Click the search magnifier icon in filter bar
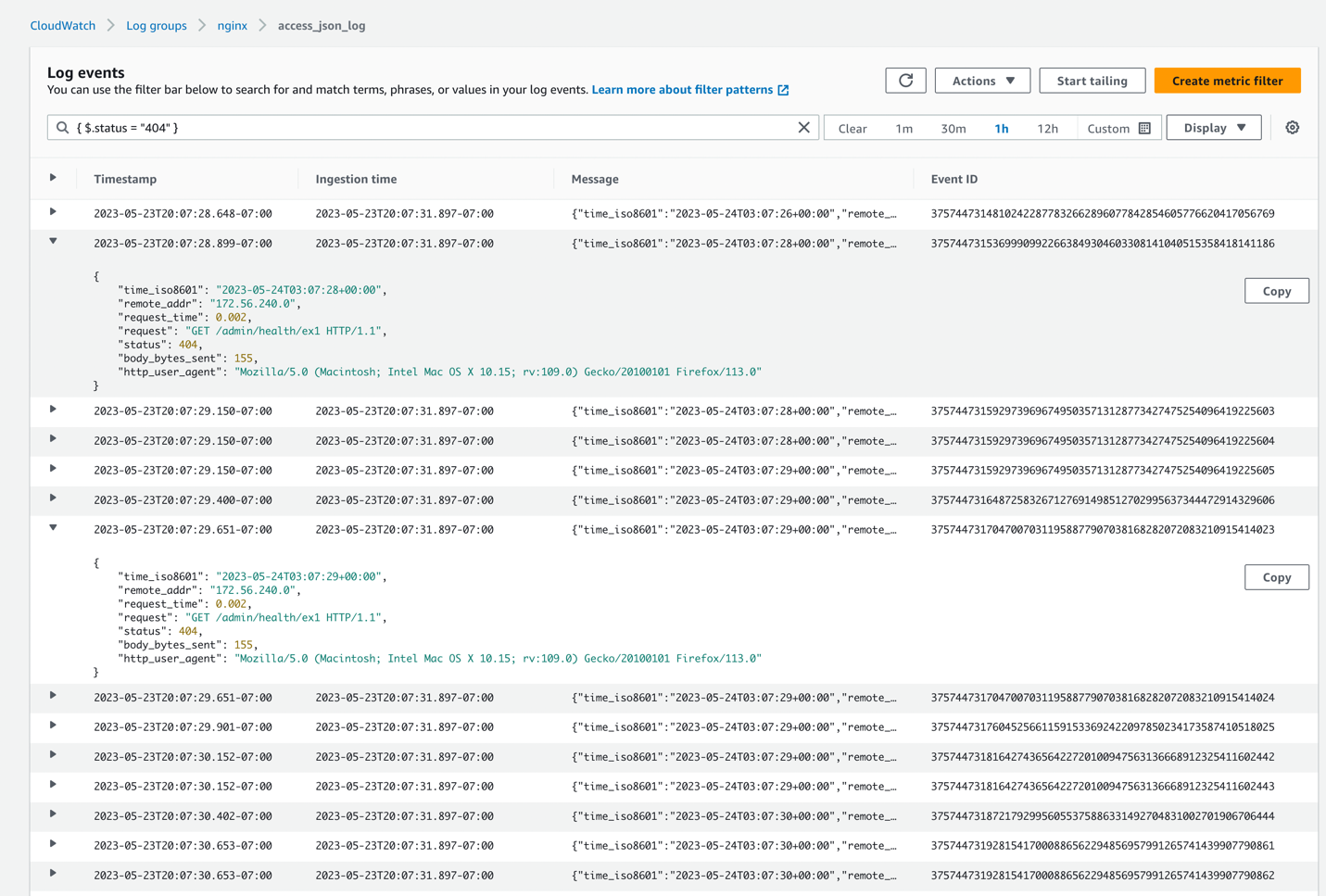The image size is (1326, 896). click(x=63, y=128)
